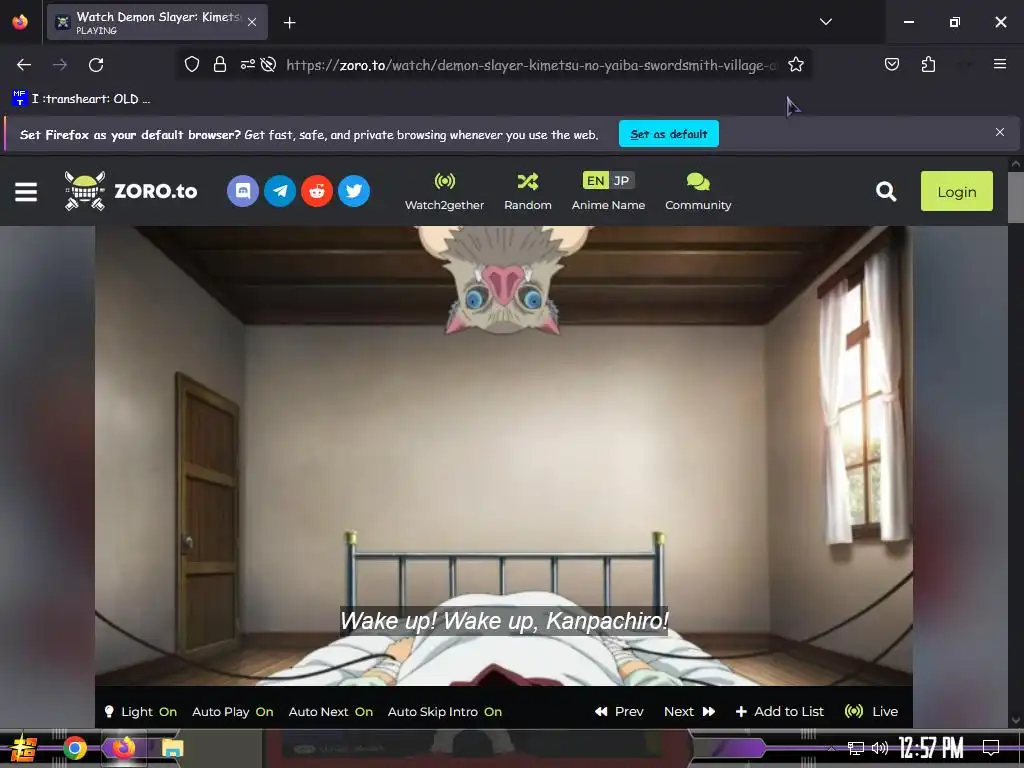Click the scrollbar down arrow
This screenshot has width=1024, height=768.
coord(1016,720)
